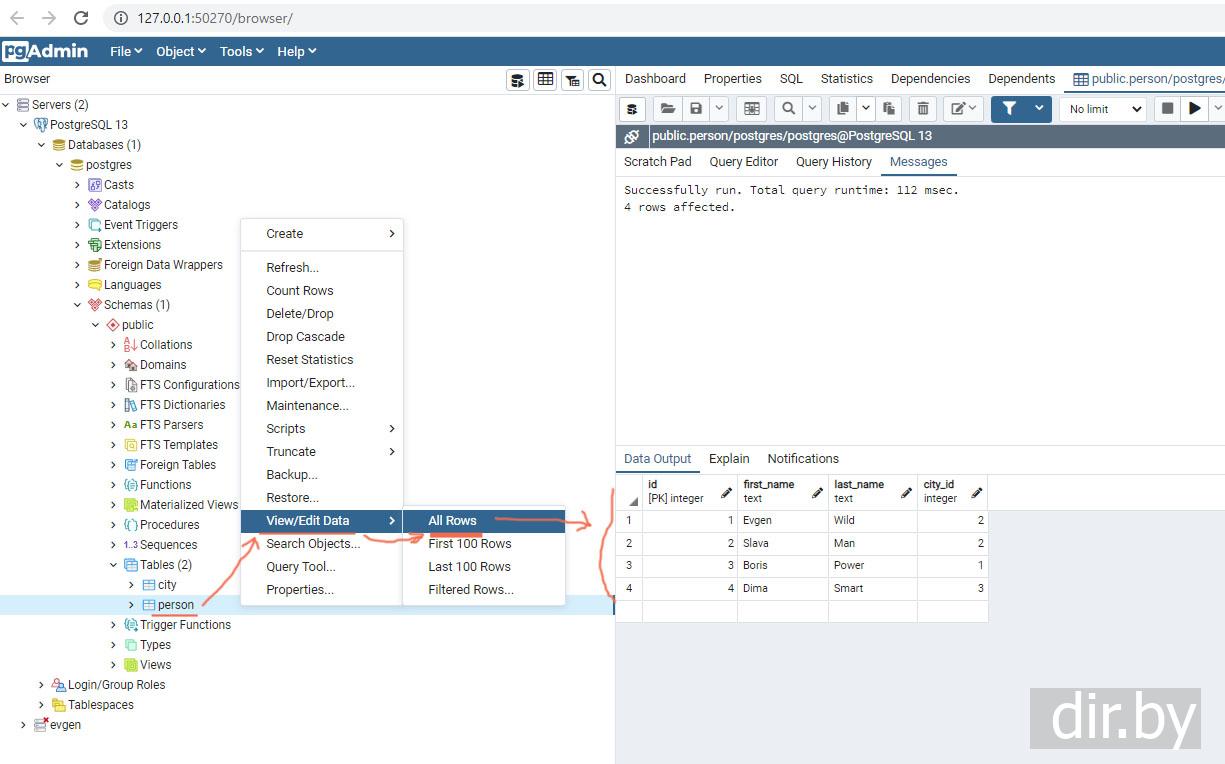Click the connection status link icon
Image resolution: width=1225 pixels, height=764 pixels.
[x=631, y=136]
